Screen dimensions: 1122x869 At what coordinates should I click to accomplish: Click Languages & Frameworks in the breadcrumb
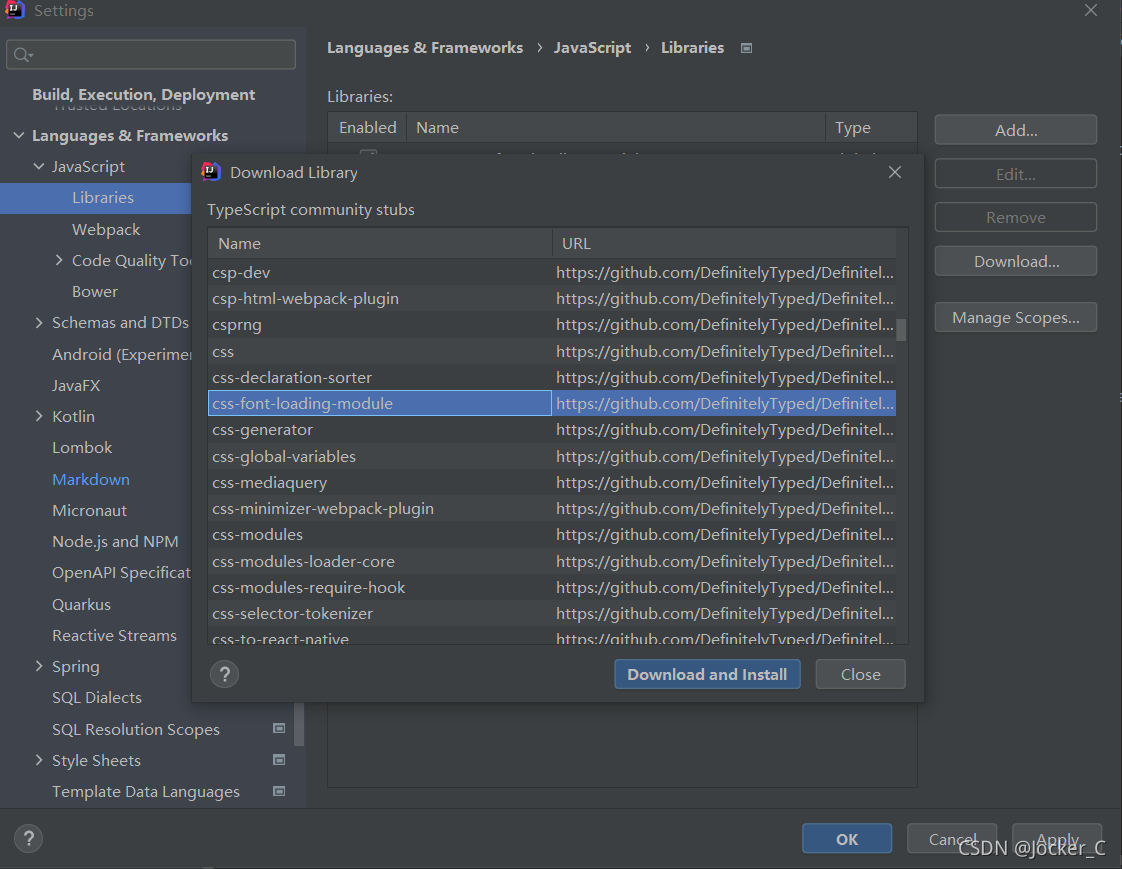[425, 48]
